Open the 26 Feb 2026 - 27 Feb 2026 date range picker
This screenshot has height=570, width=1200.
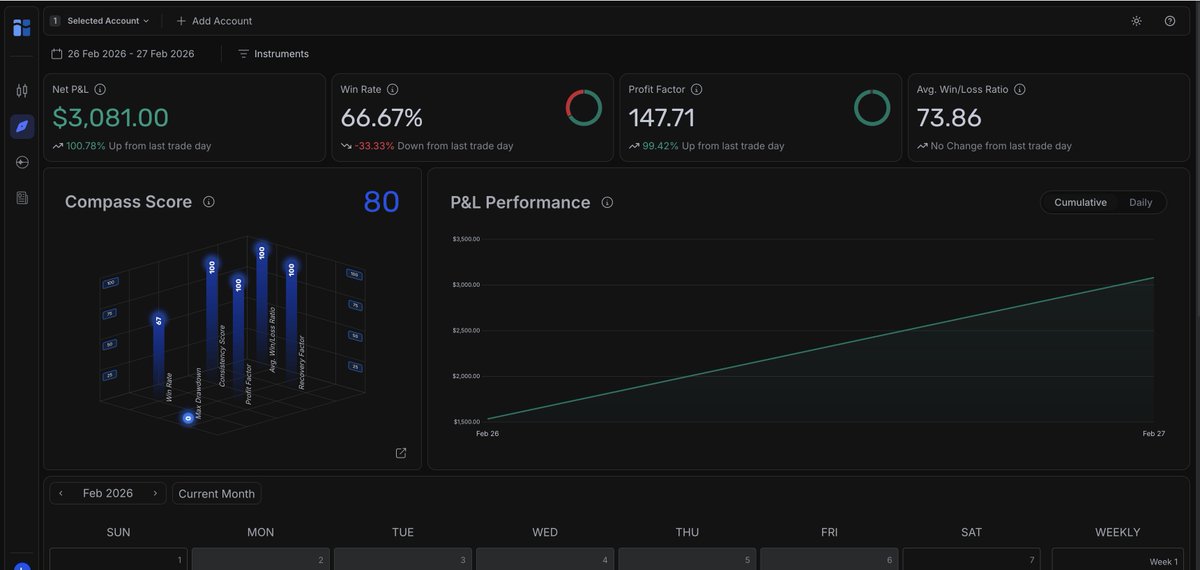point(123,54)
